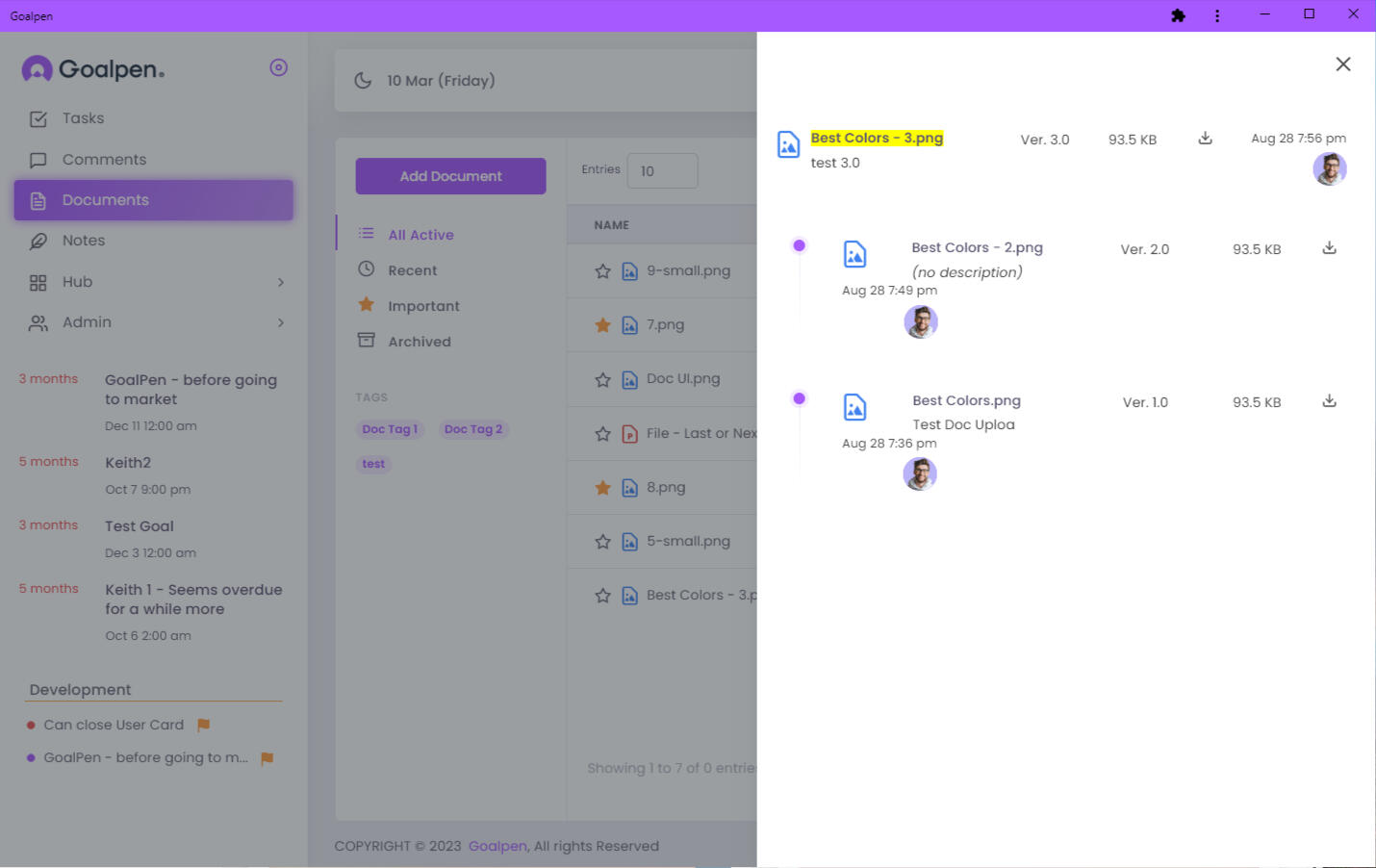This screenshot has height=868, width=1376.
Task: Click the Archived filter icon
Action: [x=367, y=340]
